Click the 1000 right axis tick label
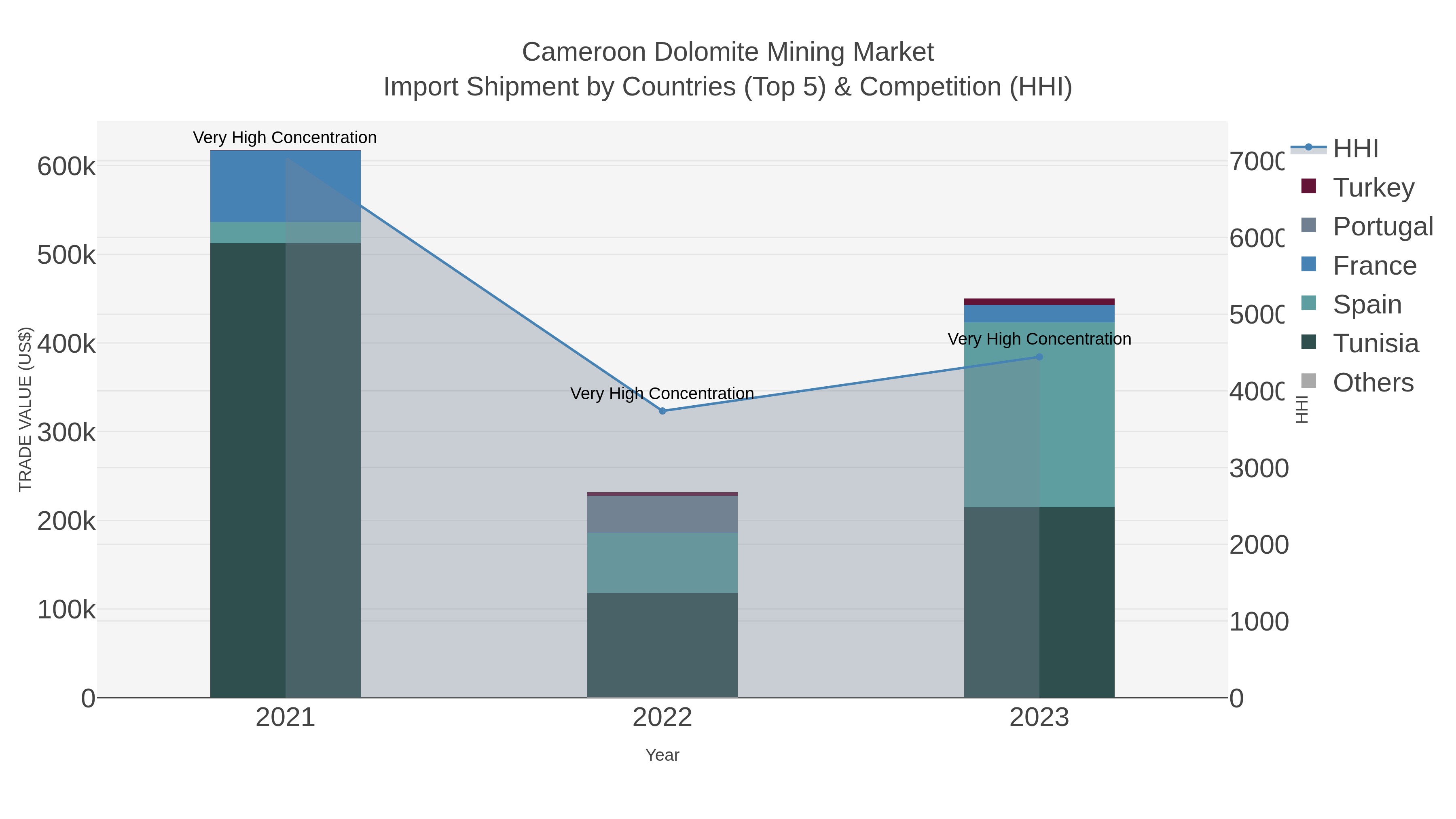This screenshot has height=819, width=1456. coord(1259,622)
